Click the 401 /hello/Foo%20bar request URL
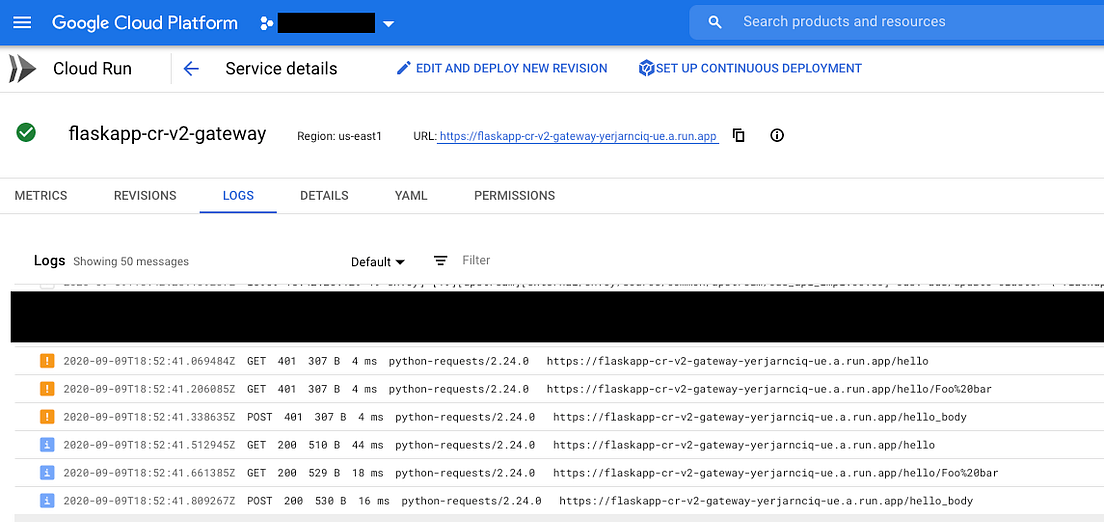This screenshot has width=1104, height=522. (769, 389)
